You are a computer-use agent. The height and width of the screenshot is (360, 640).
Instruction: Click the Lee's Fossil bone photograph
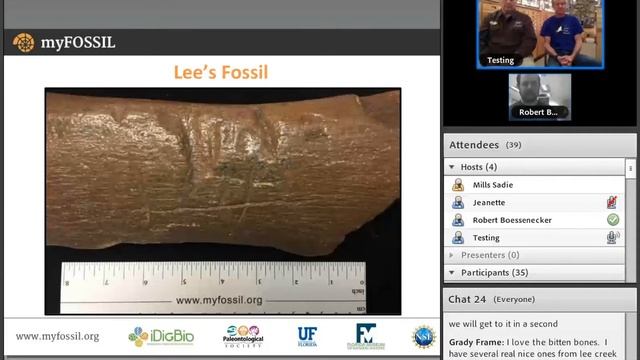[x=223, y=201]
